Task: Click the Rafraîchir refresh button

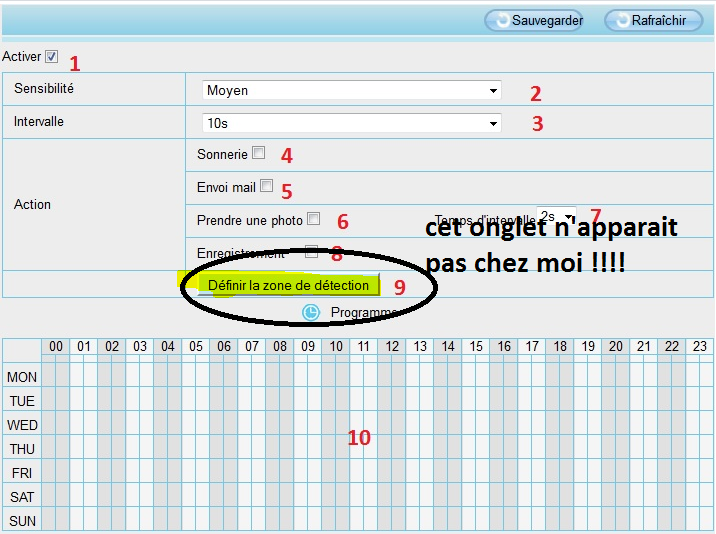Action: point(653,20)
